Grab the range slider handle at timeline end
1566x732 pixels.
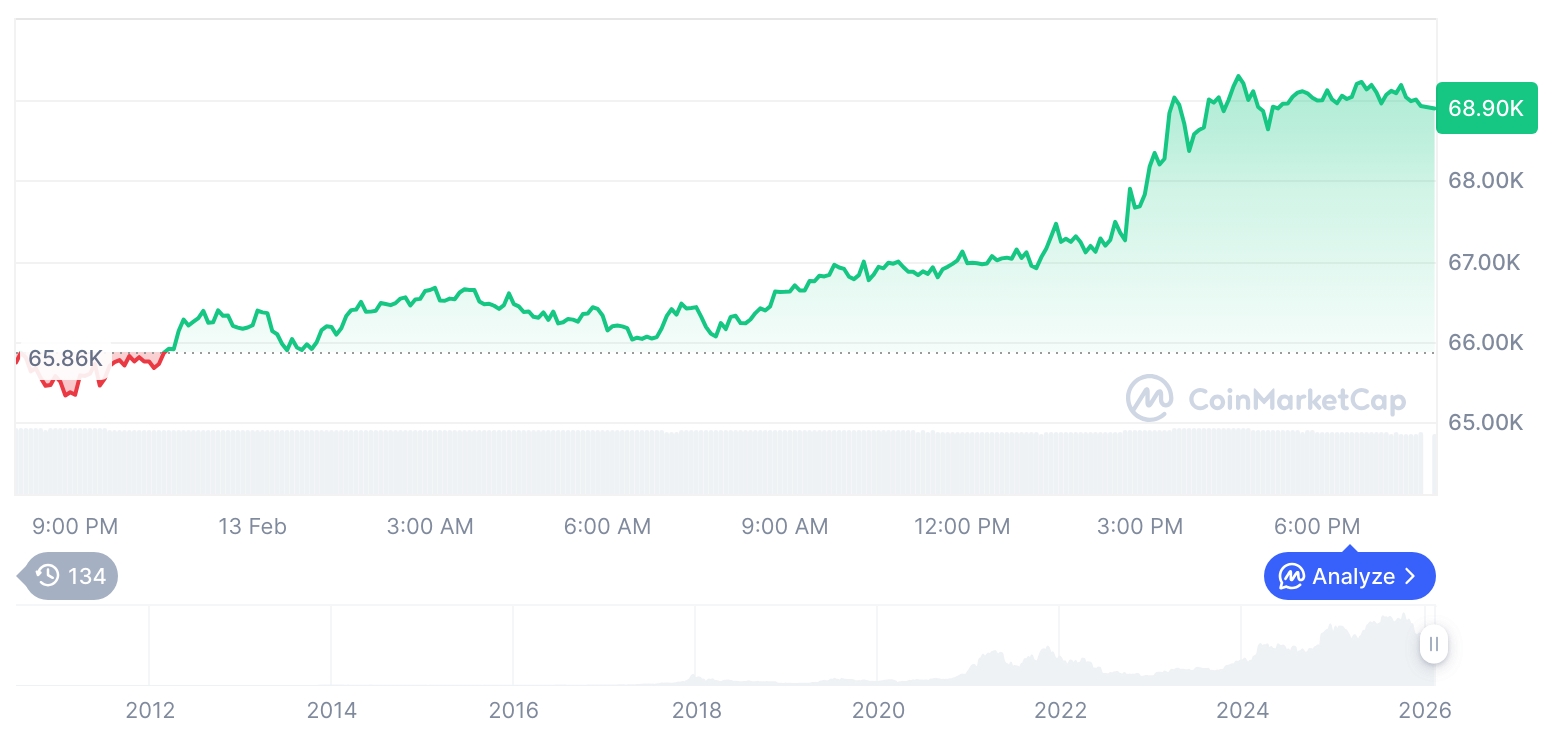tap(1434, 644)
